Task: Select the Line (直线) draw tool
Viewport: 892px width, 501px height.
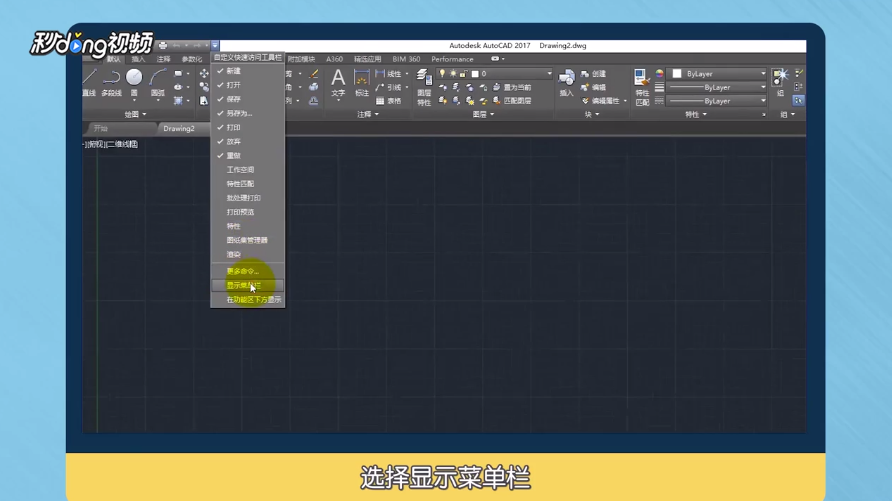Action: coord(89,81)
